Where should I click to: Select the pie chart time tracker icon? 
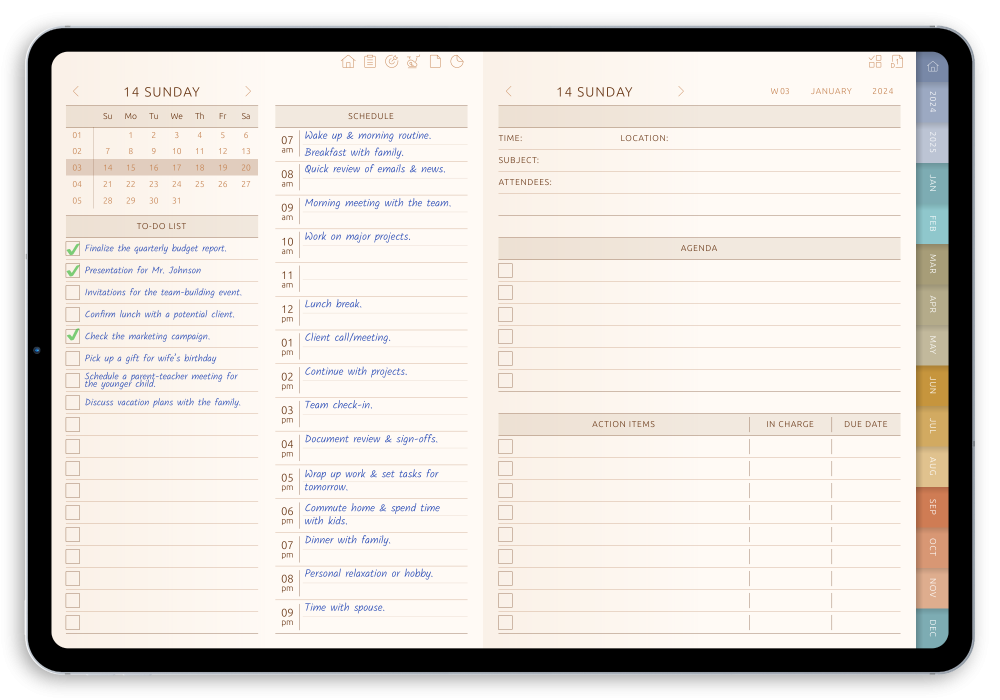(457, 61)
